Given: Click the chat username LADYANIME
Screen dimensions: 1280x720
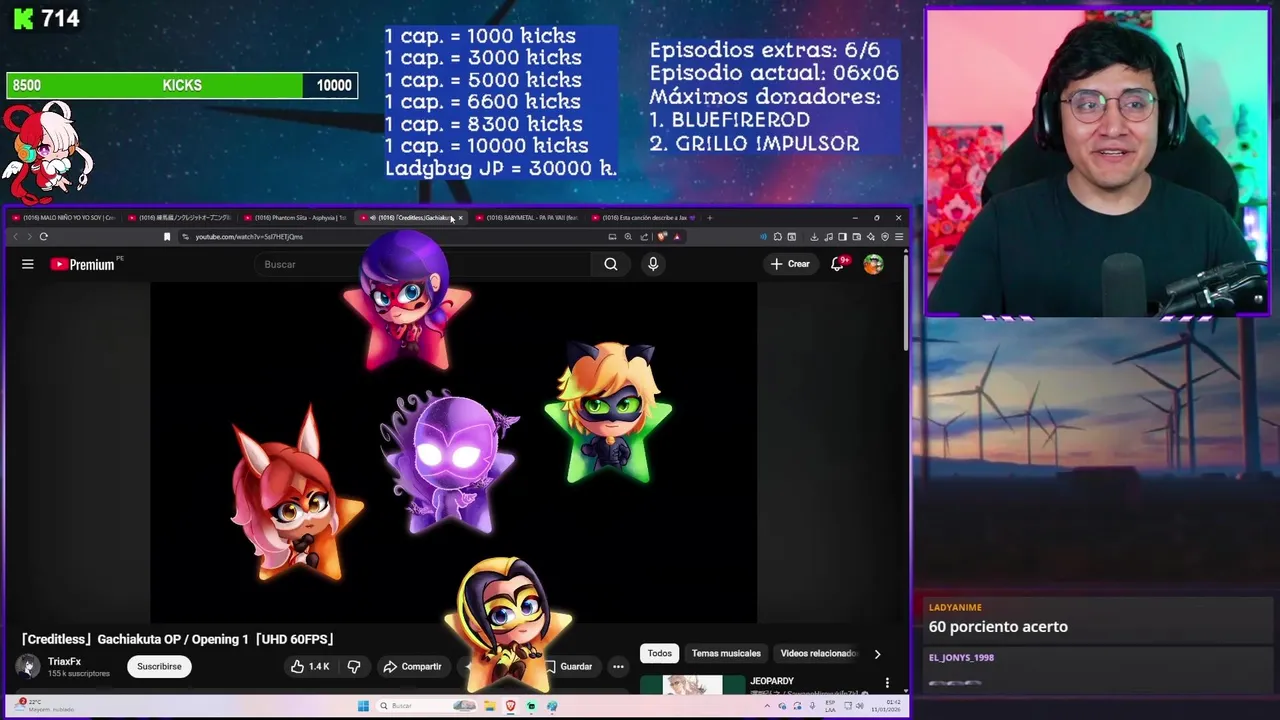Looking at the screenshot, I should (955, 607).
